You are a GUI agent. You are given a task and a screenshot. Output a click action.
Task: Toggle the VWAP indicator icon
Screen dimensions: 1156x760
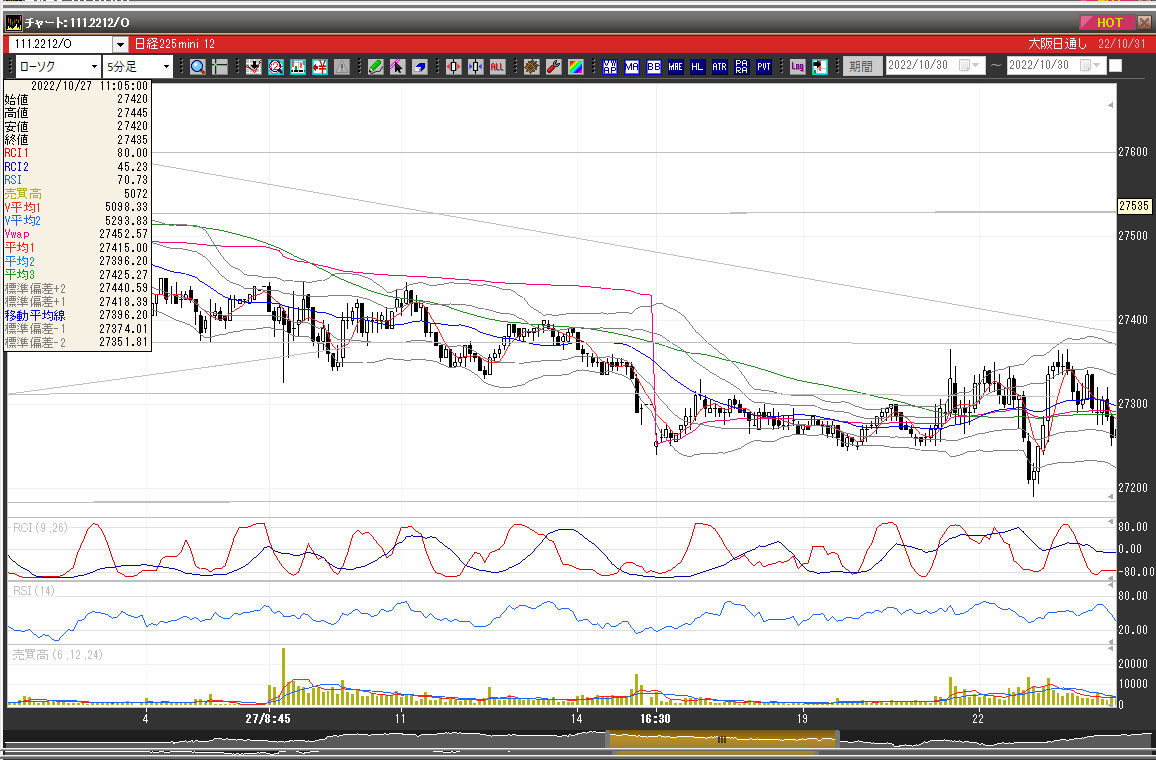coord(610,66)
